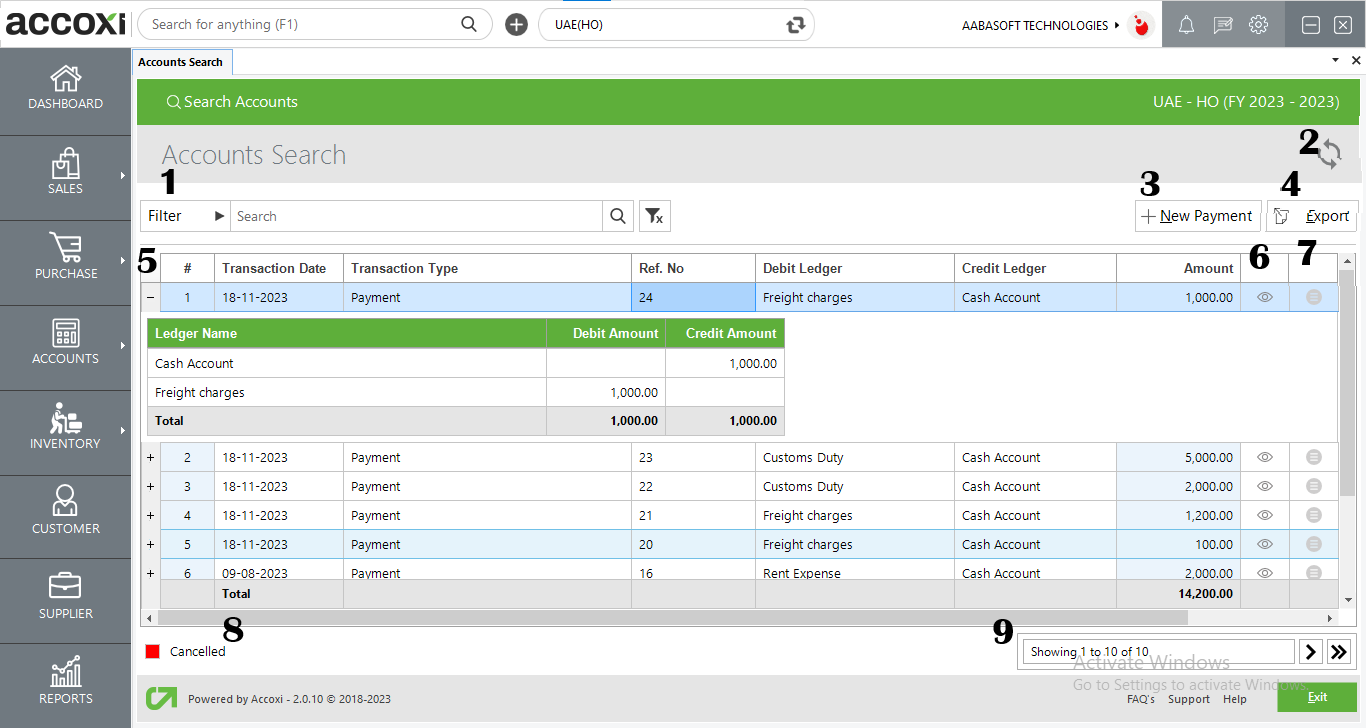Open the eye view for payment Ref 21
Image resolution: width=1366 pixels, height=728 pixels.
point(1264,514)
